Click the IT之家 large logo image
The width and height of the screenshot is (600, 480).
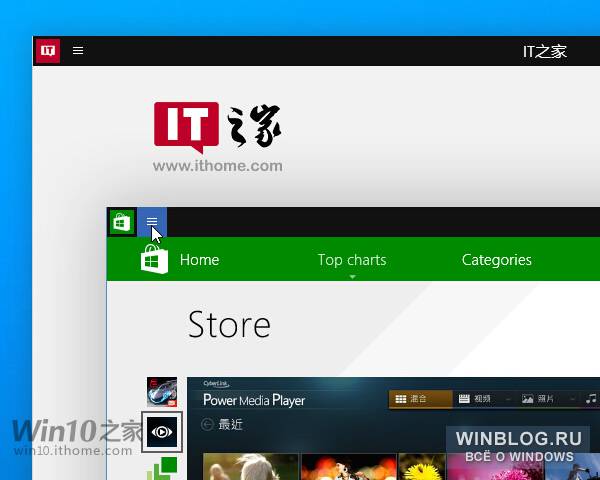click(217, 128)
